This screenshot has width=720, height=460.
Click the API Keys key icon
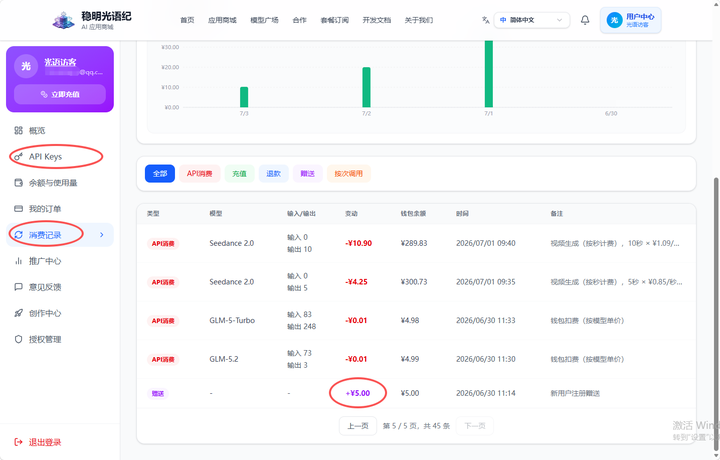[18, 157]
